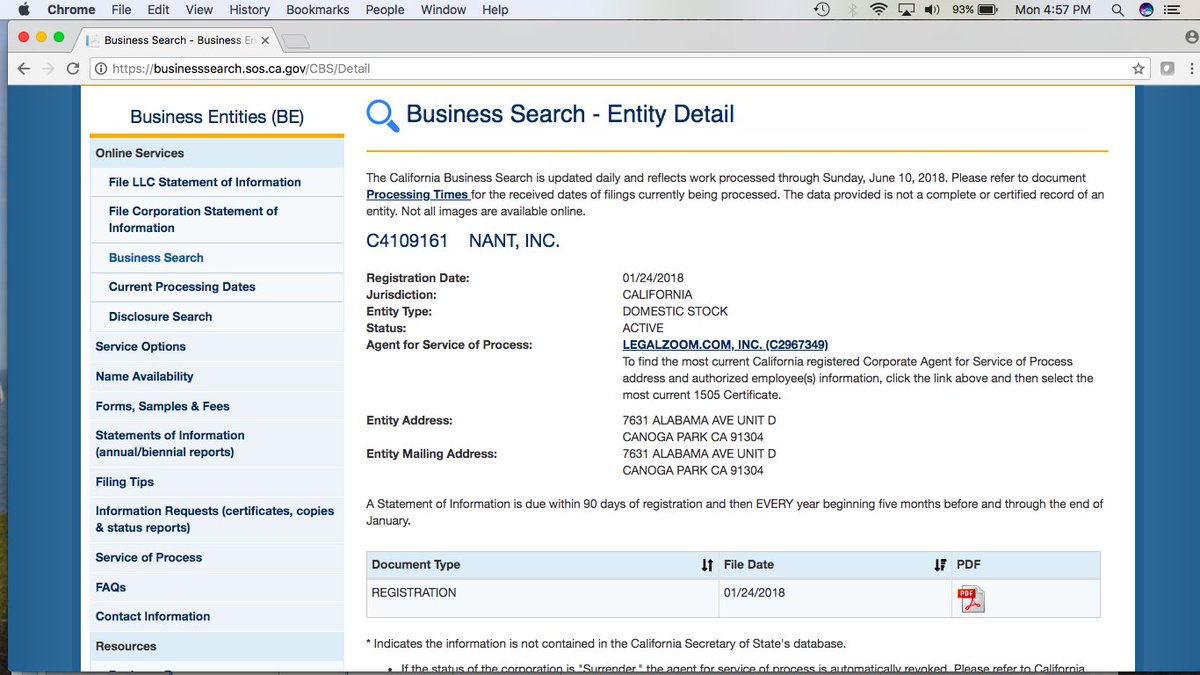The height and width of the screenshot is (675, 1200).
Task: Reload the current page
Action: [72, 69]
